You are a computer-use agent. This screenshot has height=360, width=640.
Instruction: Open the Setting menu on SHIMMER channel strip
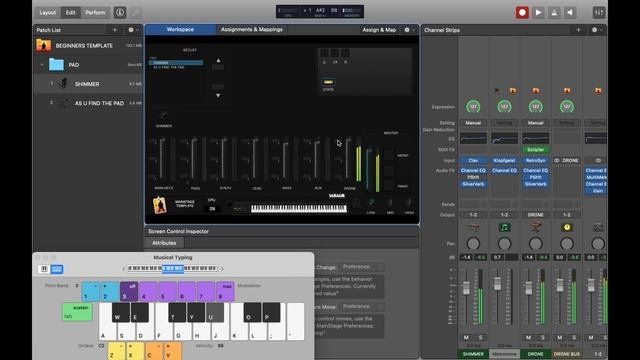[x=473, y=123]
